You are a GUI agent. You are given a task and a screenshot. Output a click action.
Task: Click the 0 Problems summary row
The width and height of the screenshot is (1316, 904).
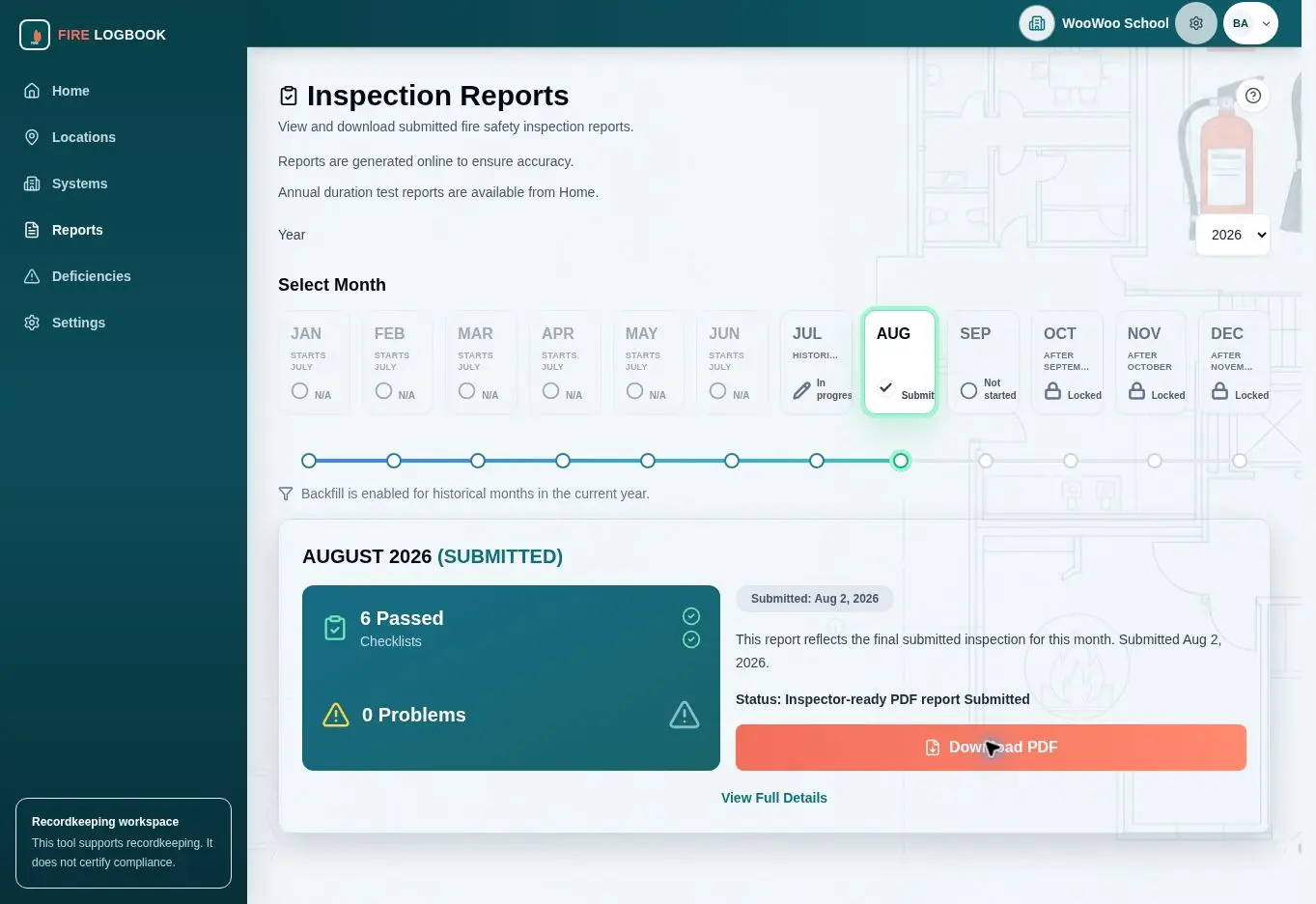(511, 715)
